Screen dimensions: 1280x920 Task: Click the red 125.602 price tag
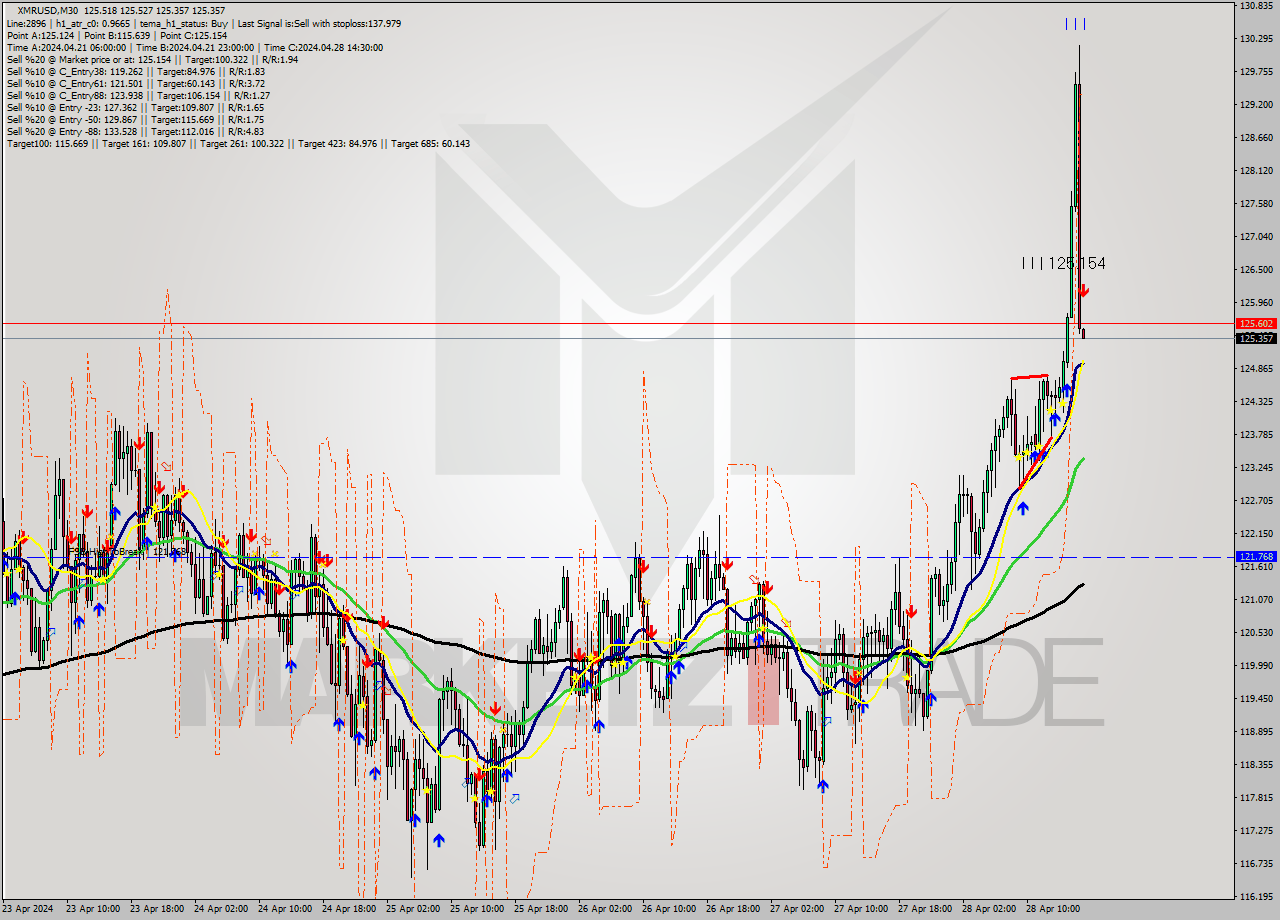point(1256,324)
